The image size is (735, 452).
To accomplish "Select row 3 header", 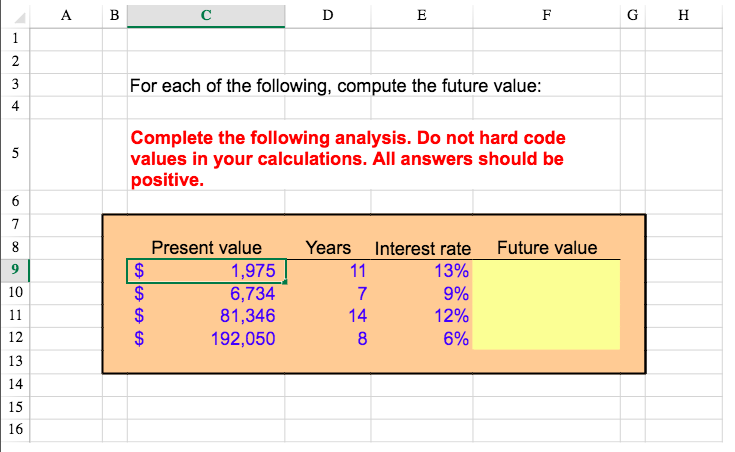I will click(15, 84).
